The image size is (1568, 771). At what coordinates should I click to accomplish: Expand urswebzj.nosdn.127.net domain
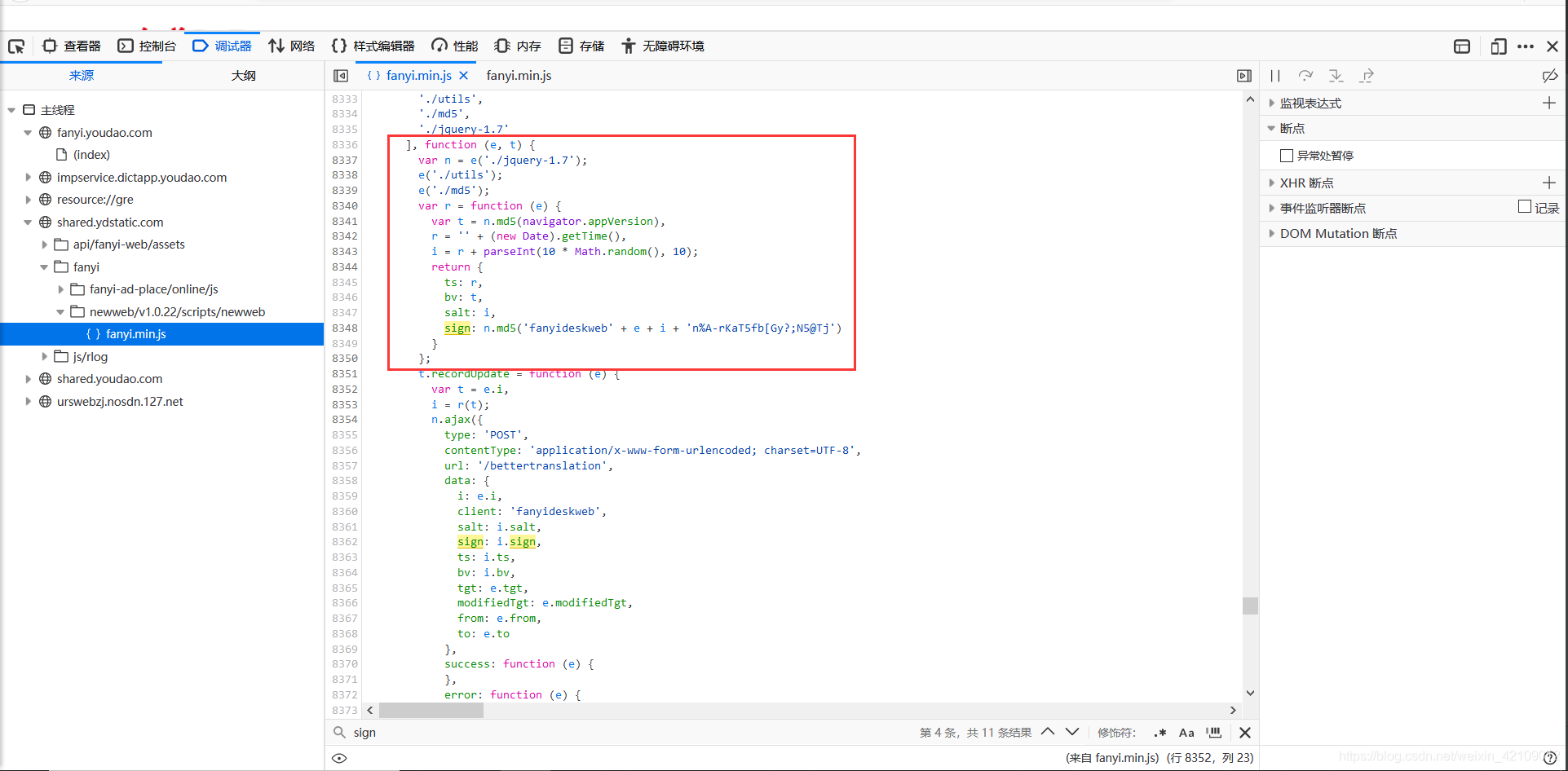point(28,402)
